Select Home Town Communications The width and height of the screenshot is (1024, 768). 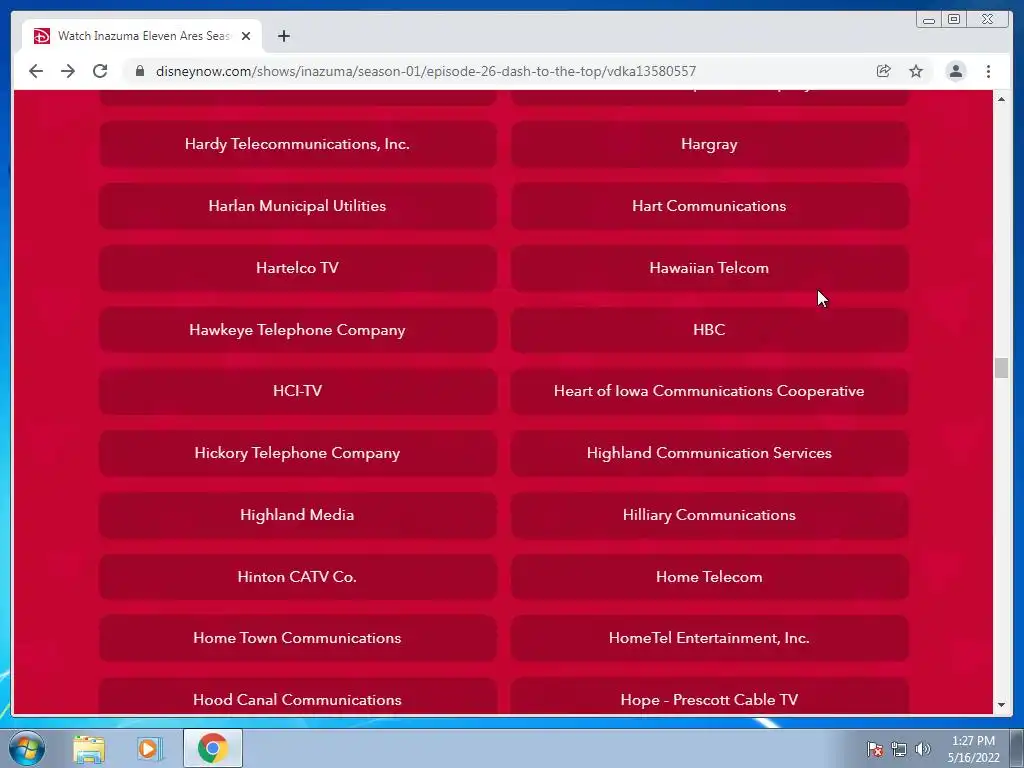[297, 638]
